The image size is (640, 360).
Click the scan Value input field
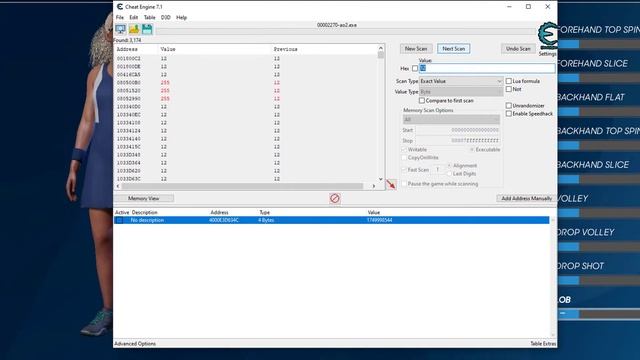tap(487, 69)
